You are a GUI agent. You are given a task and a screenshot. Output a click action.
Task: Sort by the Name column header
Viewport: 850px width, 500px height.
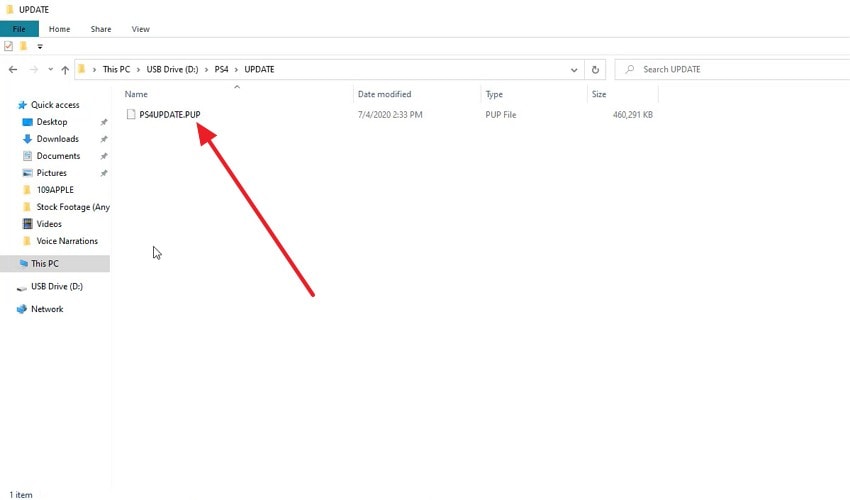pos(136,94)
